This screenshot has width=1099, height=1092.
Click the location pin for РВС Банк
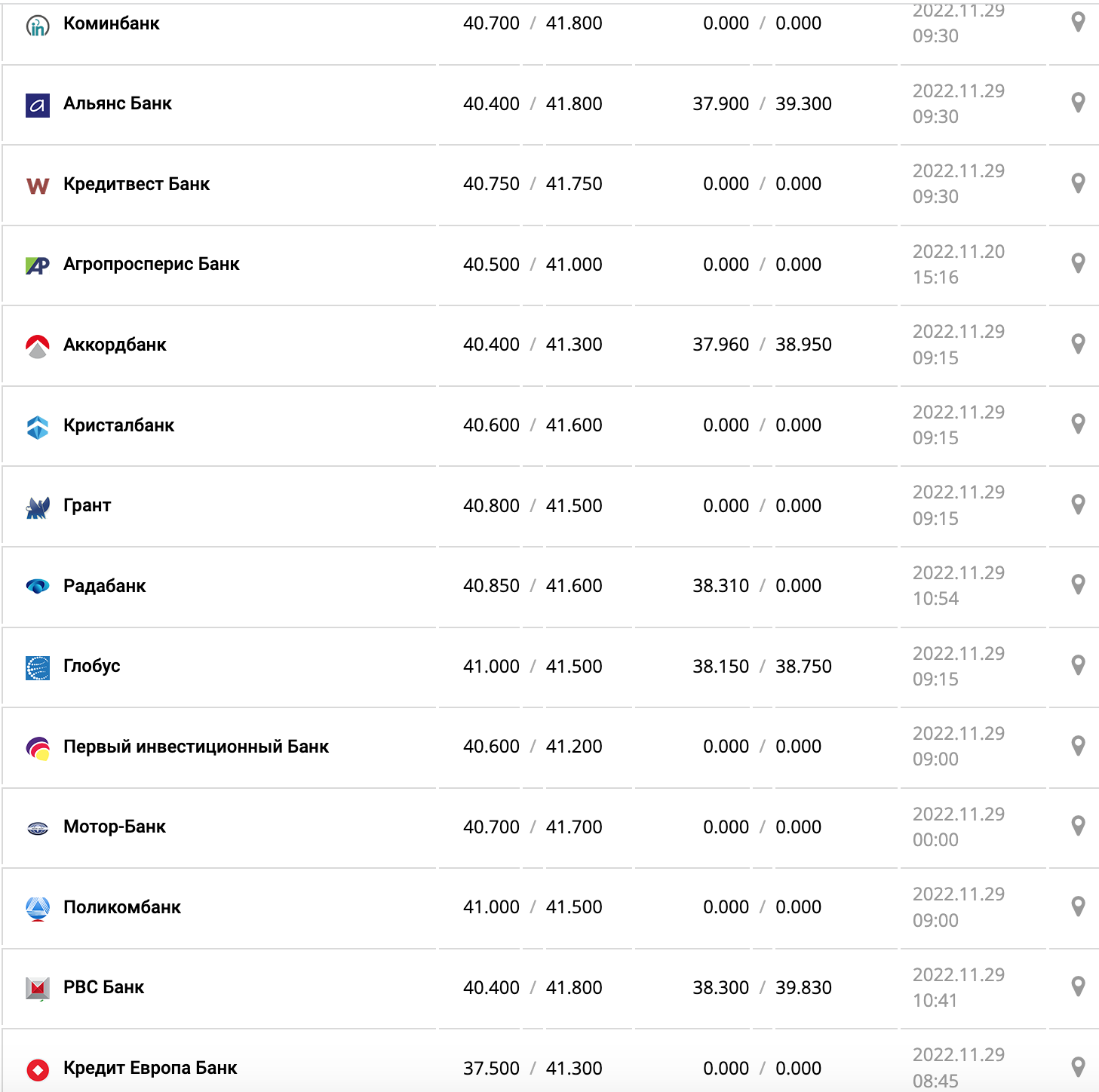[x=1078, y=986]
